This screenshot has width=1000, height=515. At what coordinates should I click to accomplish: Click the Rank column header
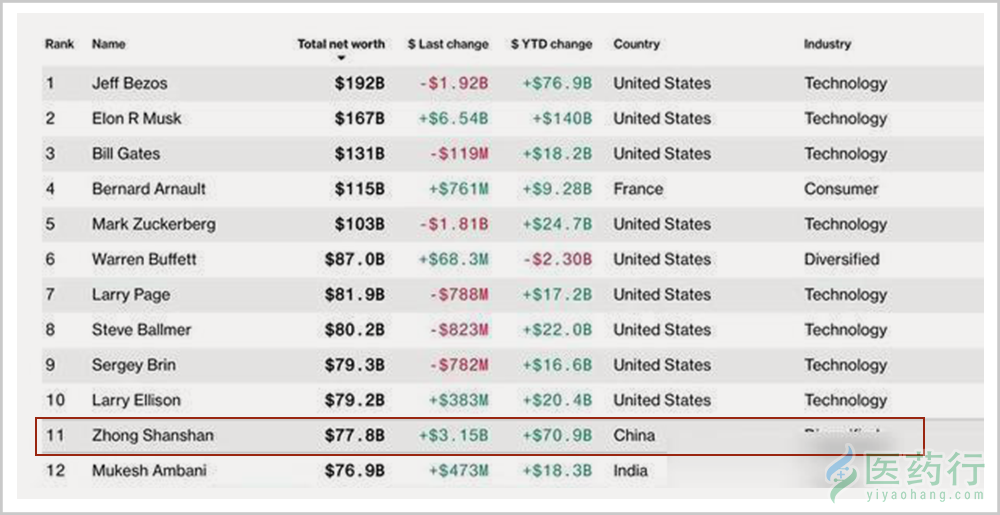click(59, 45)
